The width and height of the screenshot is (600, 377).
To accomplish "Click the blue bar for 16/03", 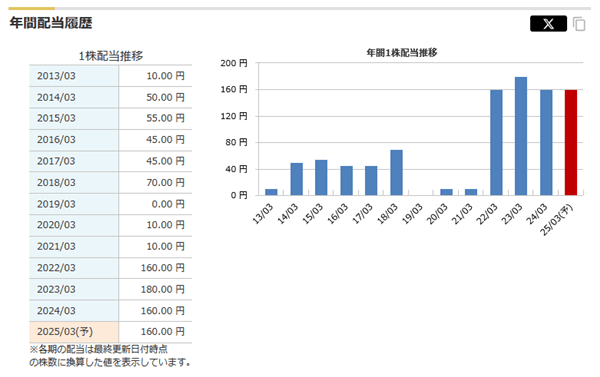I will (347, 181).
